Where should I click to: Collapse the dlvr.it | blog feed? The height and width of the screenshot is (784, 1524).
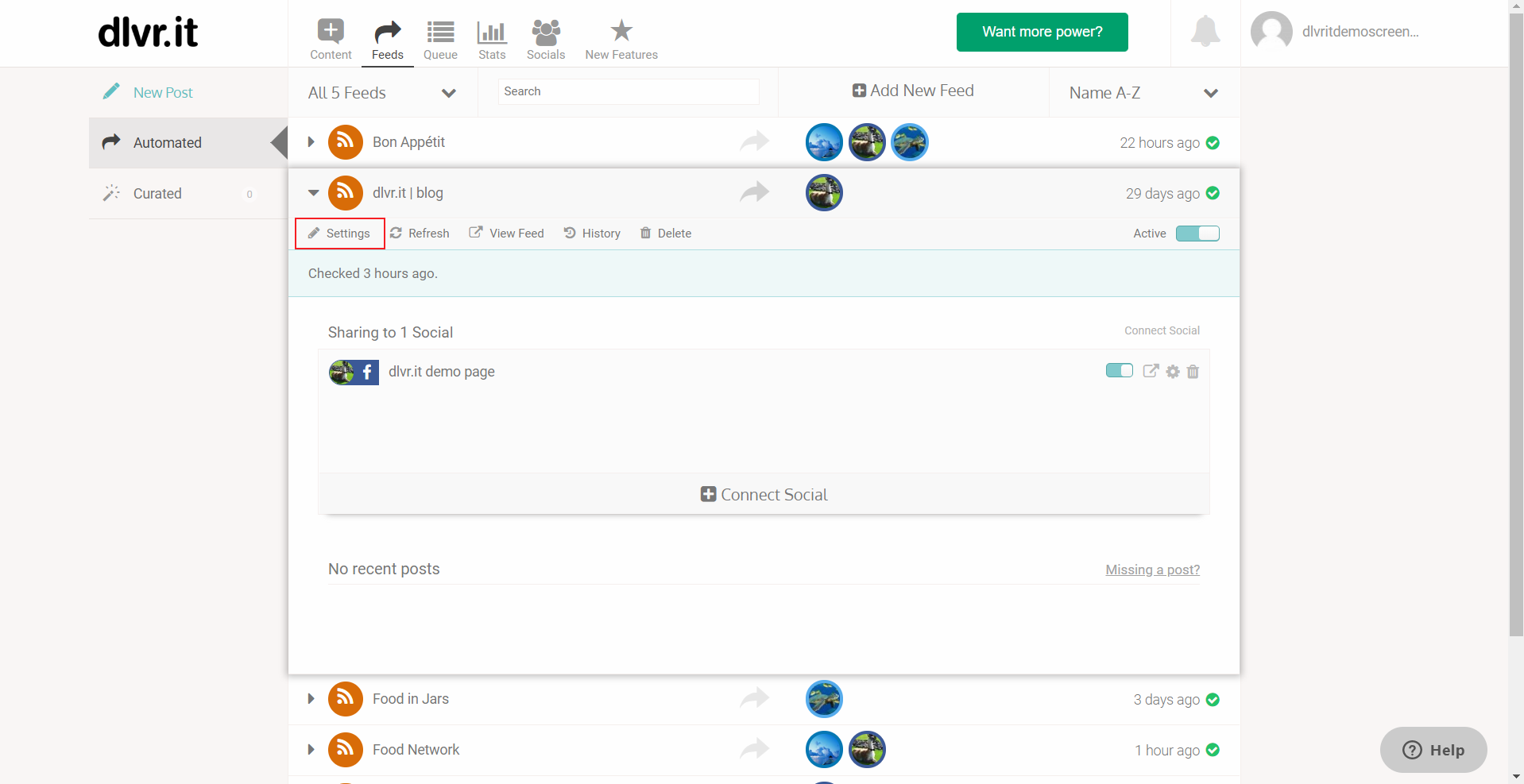[313, 193]
